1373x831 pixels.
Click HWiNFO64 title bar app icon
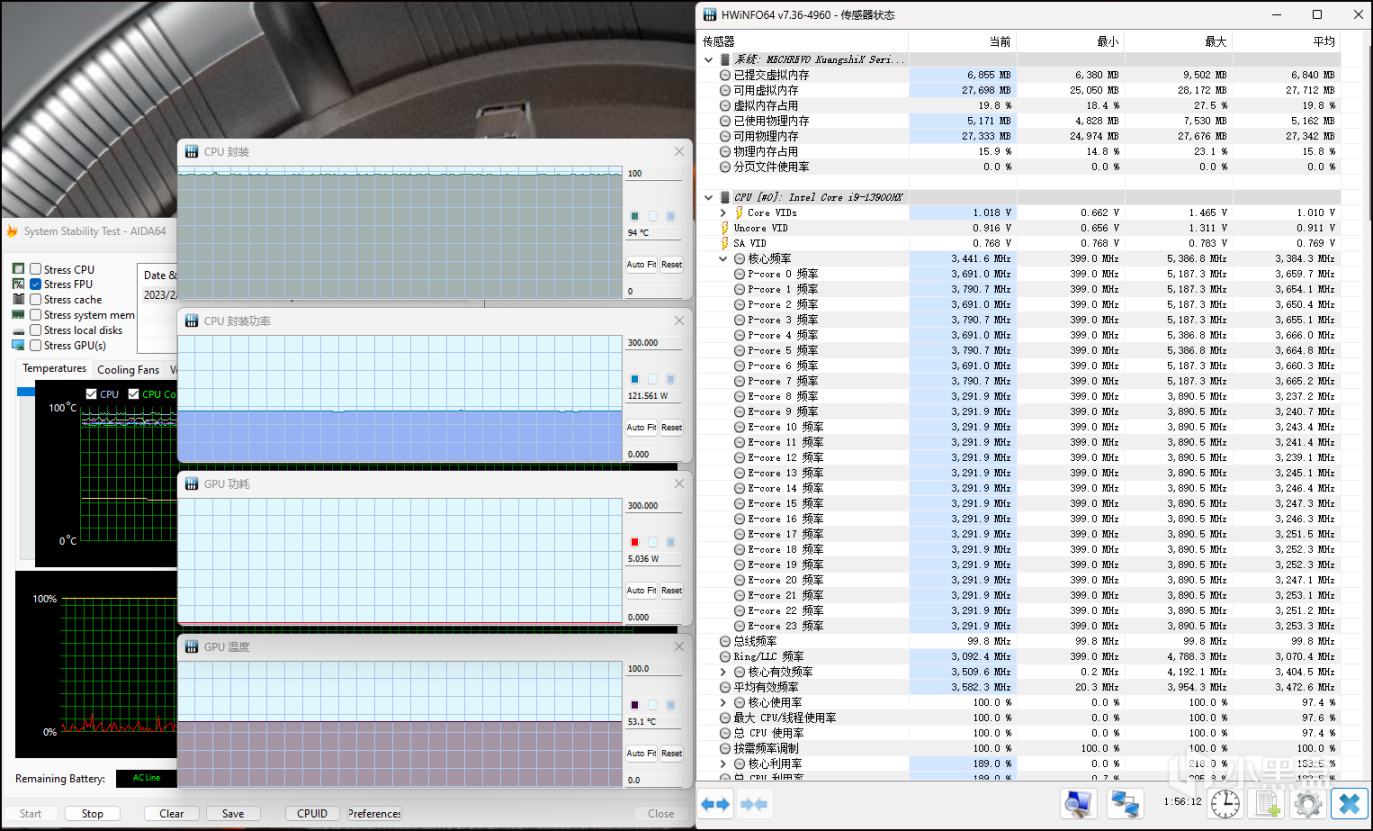[710, 15]
